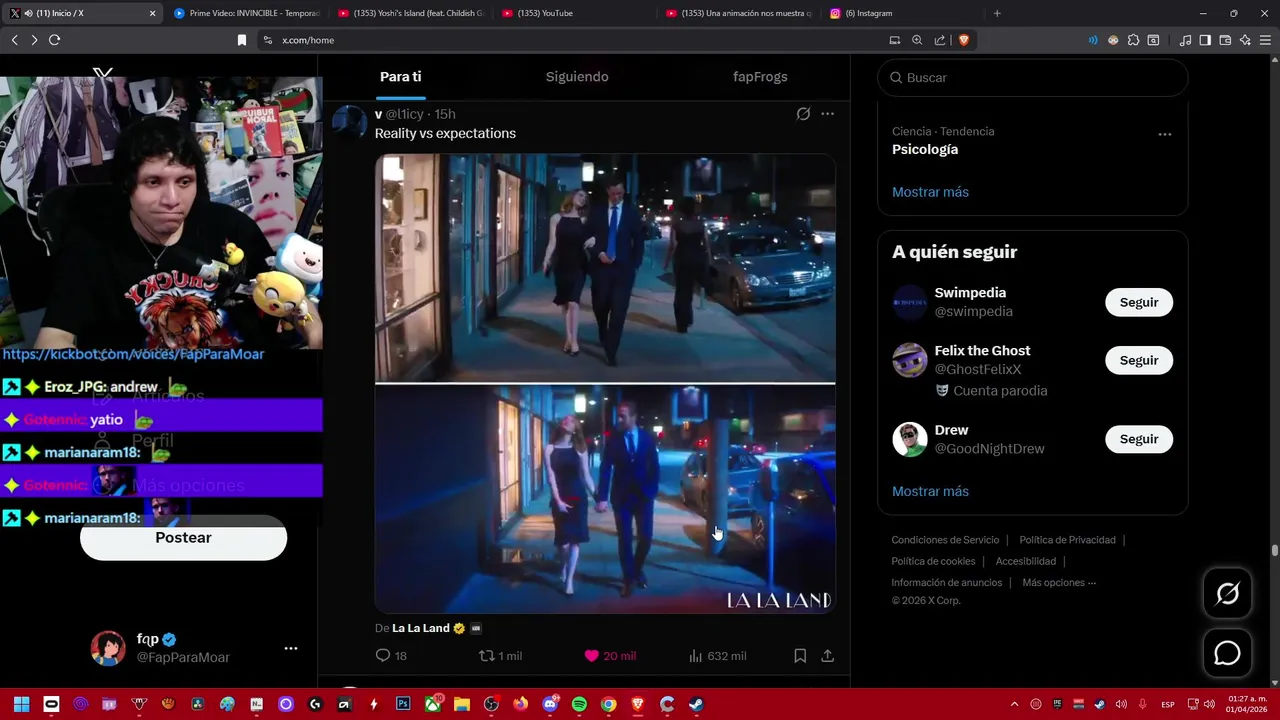Open Steam from the taskbar
Screen dimensions: 1280x720
696,704
